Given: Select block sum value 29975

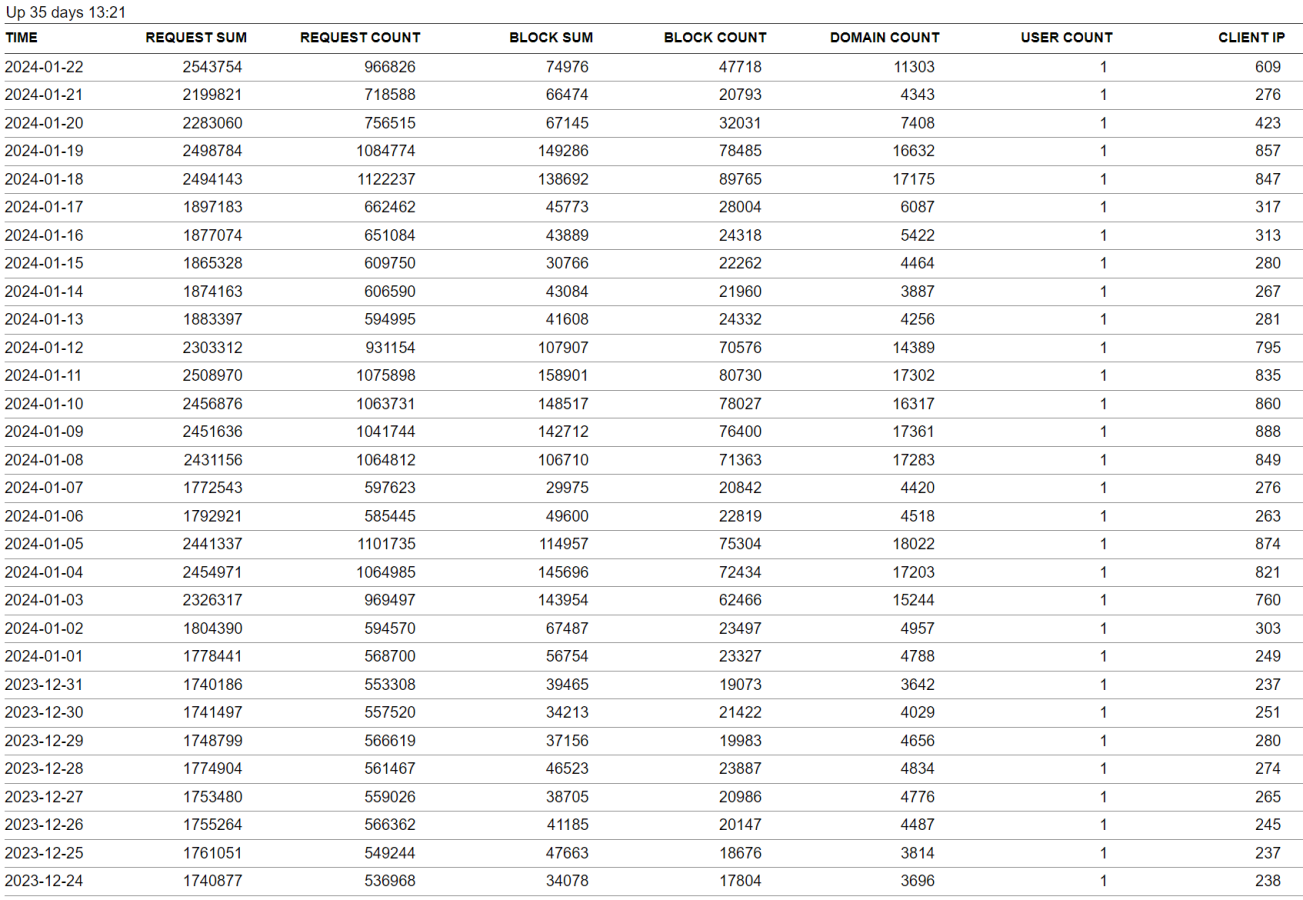Looking at the screenshot, I should coord(567,488).
